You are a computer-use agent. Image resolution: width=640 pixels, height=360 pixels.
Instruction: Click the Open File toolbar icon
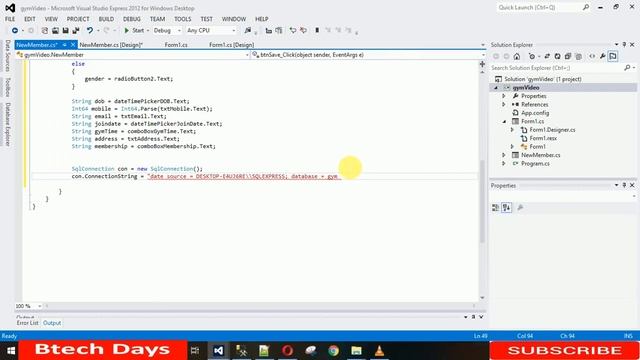(55, 31)
